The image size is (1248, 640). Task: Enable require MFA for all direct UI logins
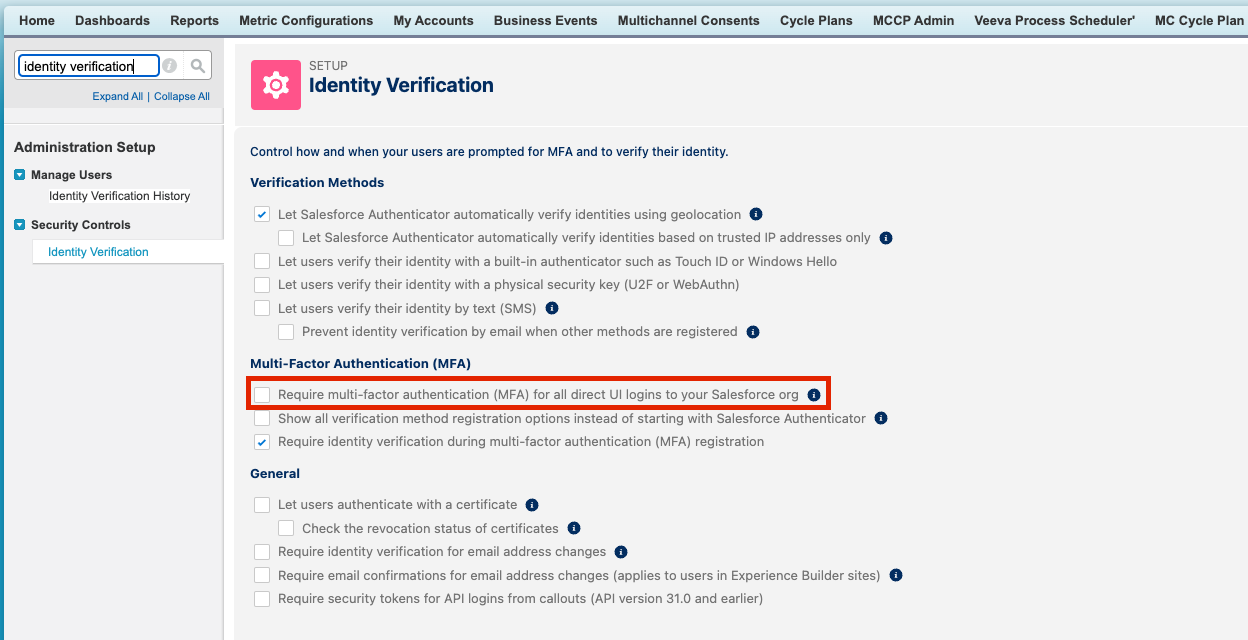(x=262, y=395)
